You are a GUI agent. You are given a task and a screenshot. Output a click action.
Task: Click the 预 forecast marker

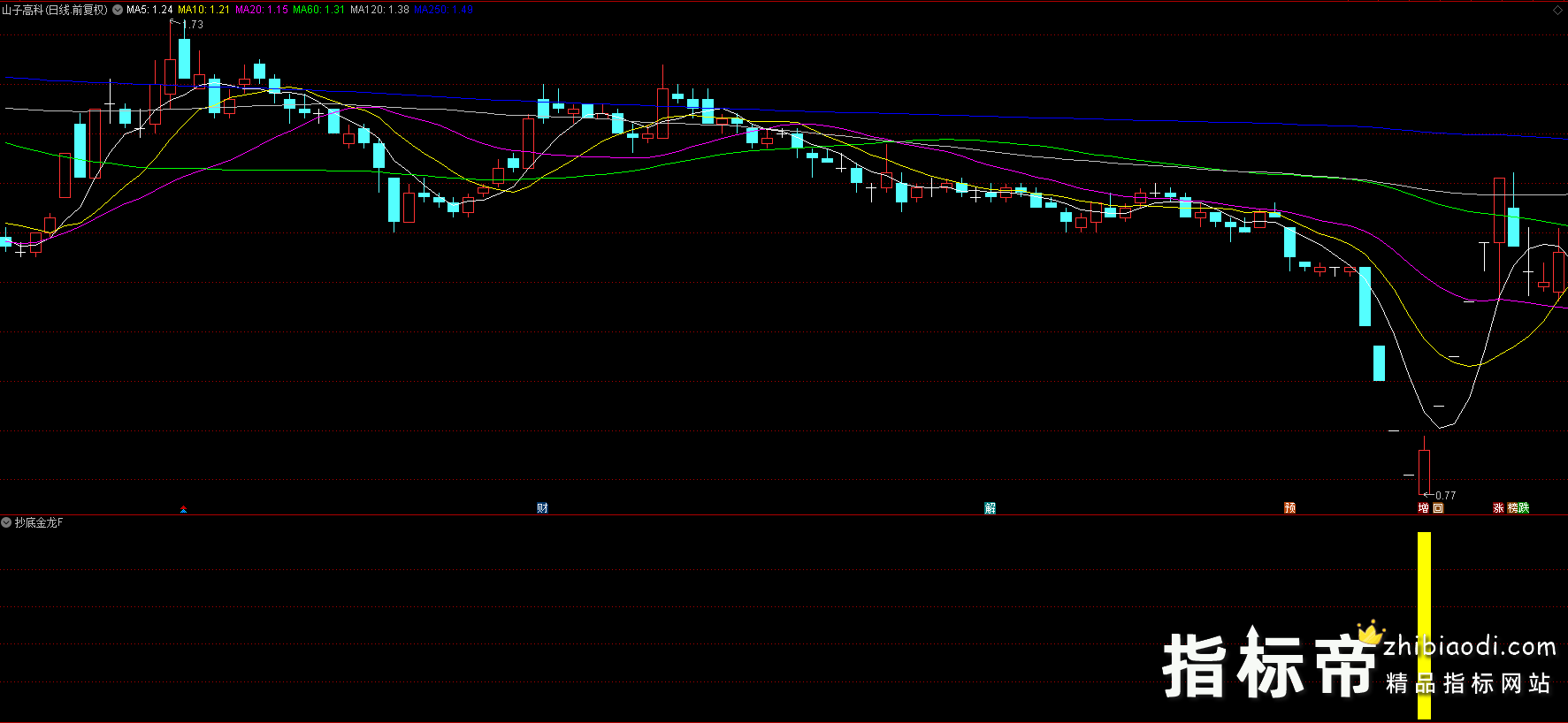pos(1289,508)
